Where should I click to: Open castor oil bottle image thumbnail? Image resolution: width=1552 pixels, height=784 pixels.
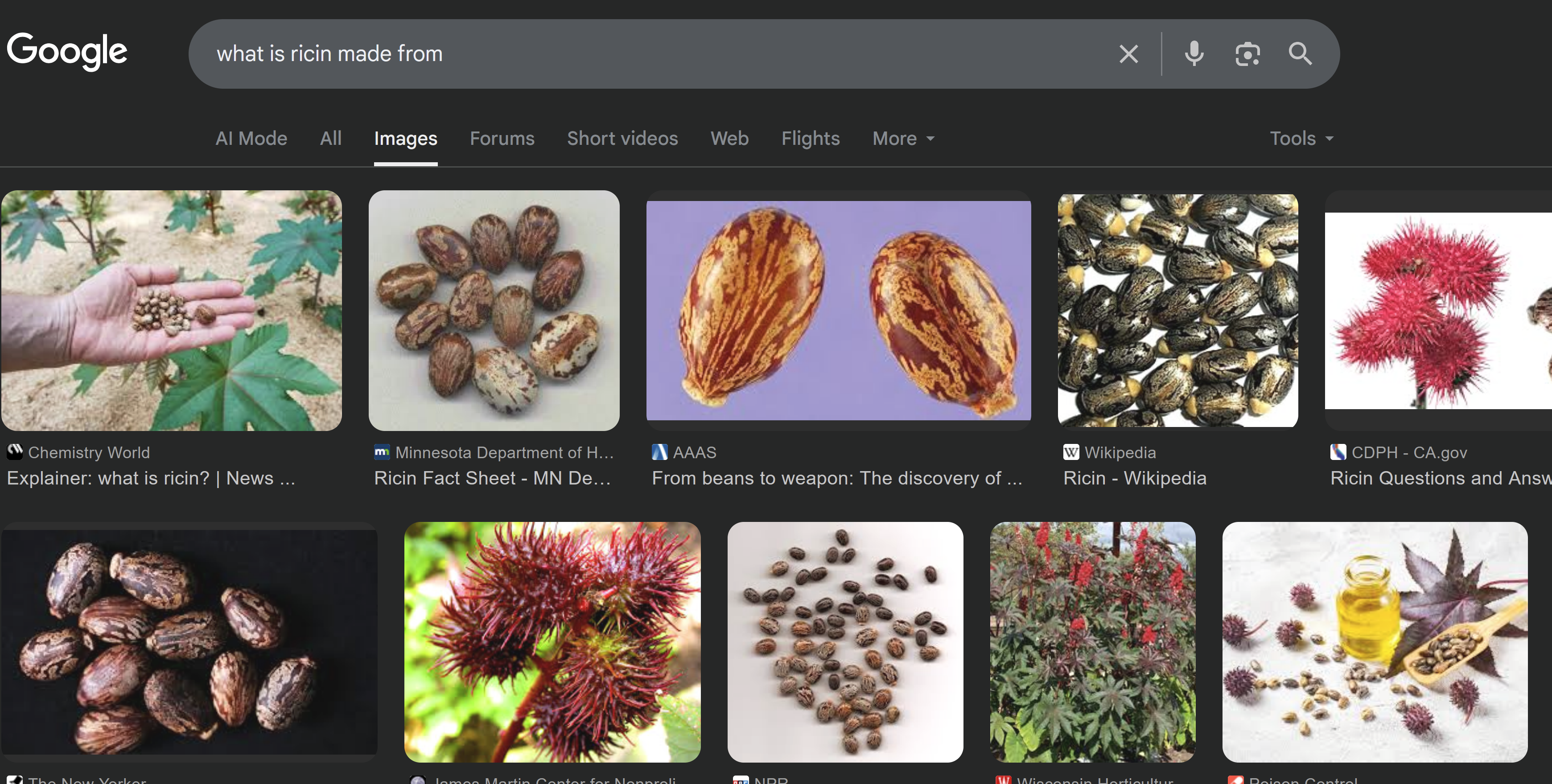1374,642
